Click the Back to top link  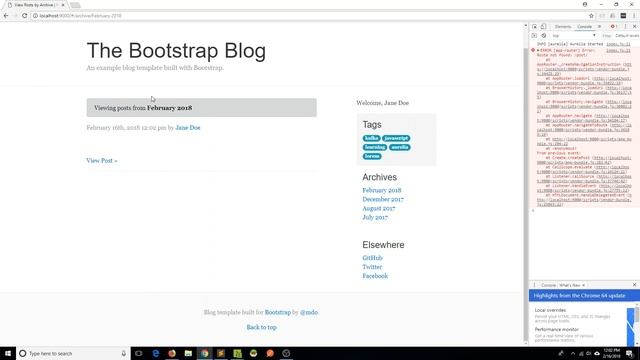[x=261, y=327]
